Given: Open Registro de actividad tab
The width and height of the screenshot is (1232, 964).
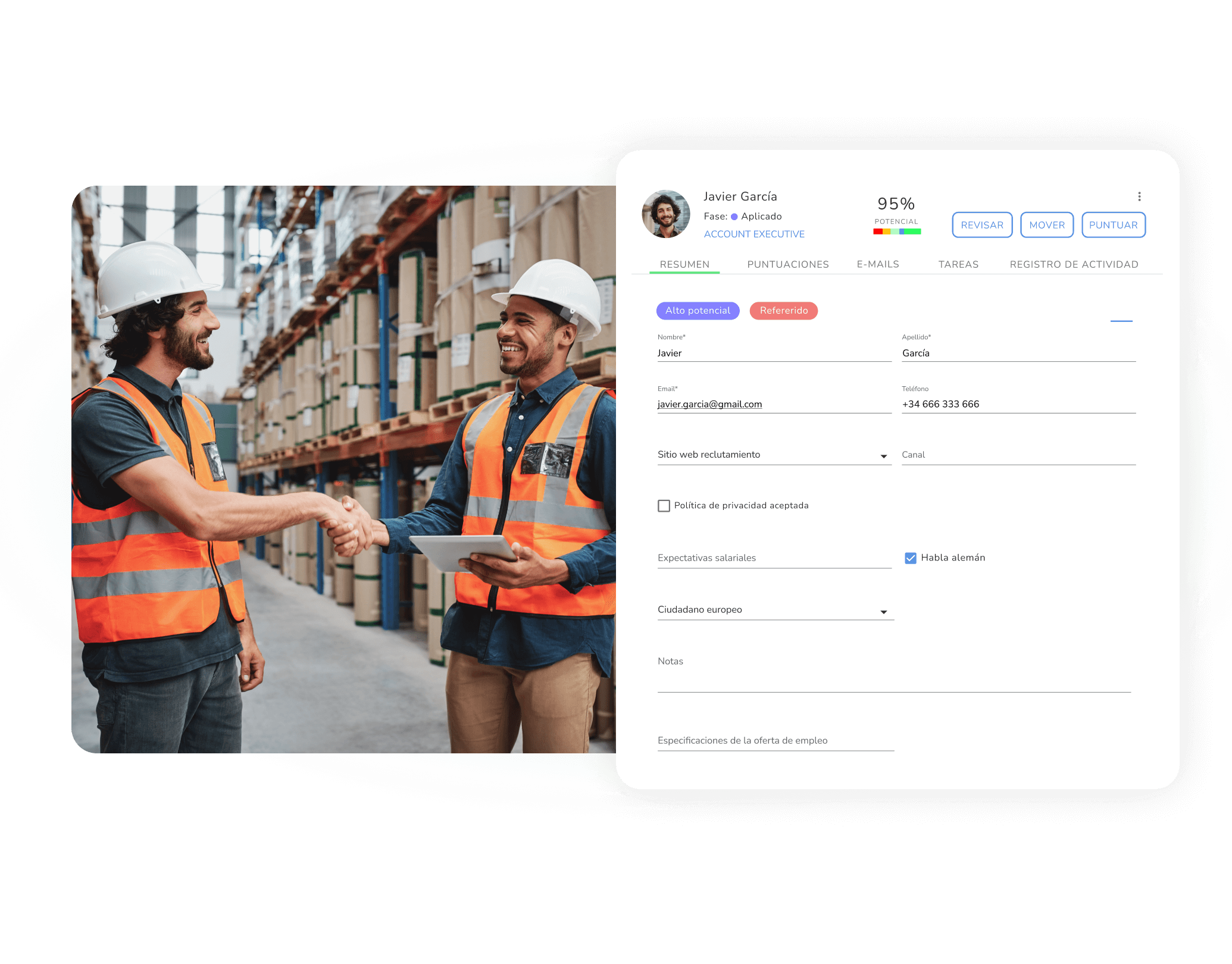Looking at the screenshot, I should pos(1074,264).
